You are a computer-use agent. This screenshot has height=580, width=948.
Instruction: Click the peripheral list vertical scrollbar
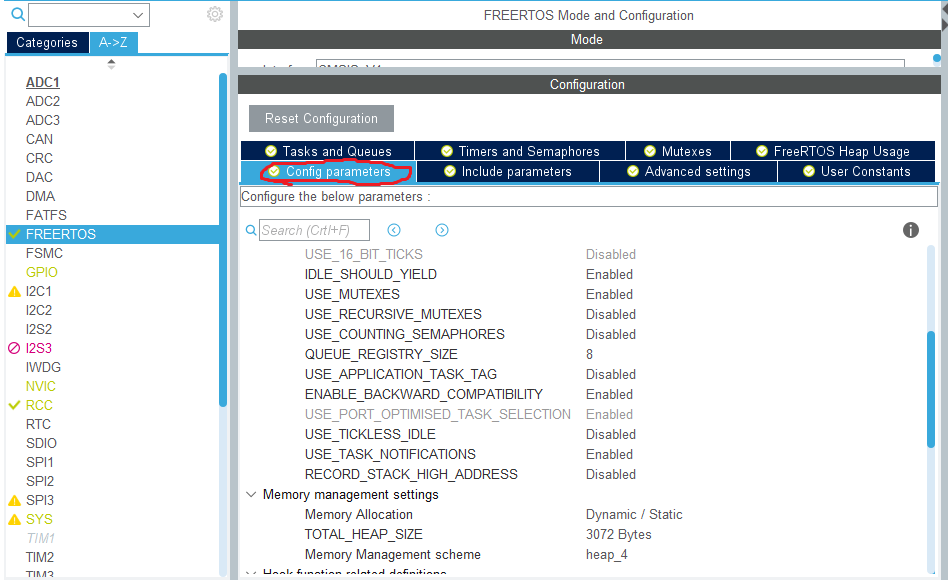coord(222,239)
